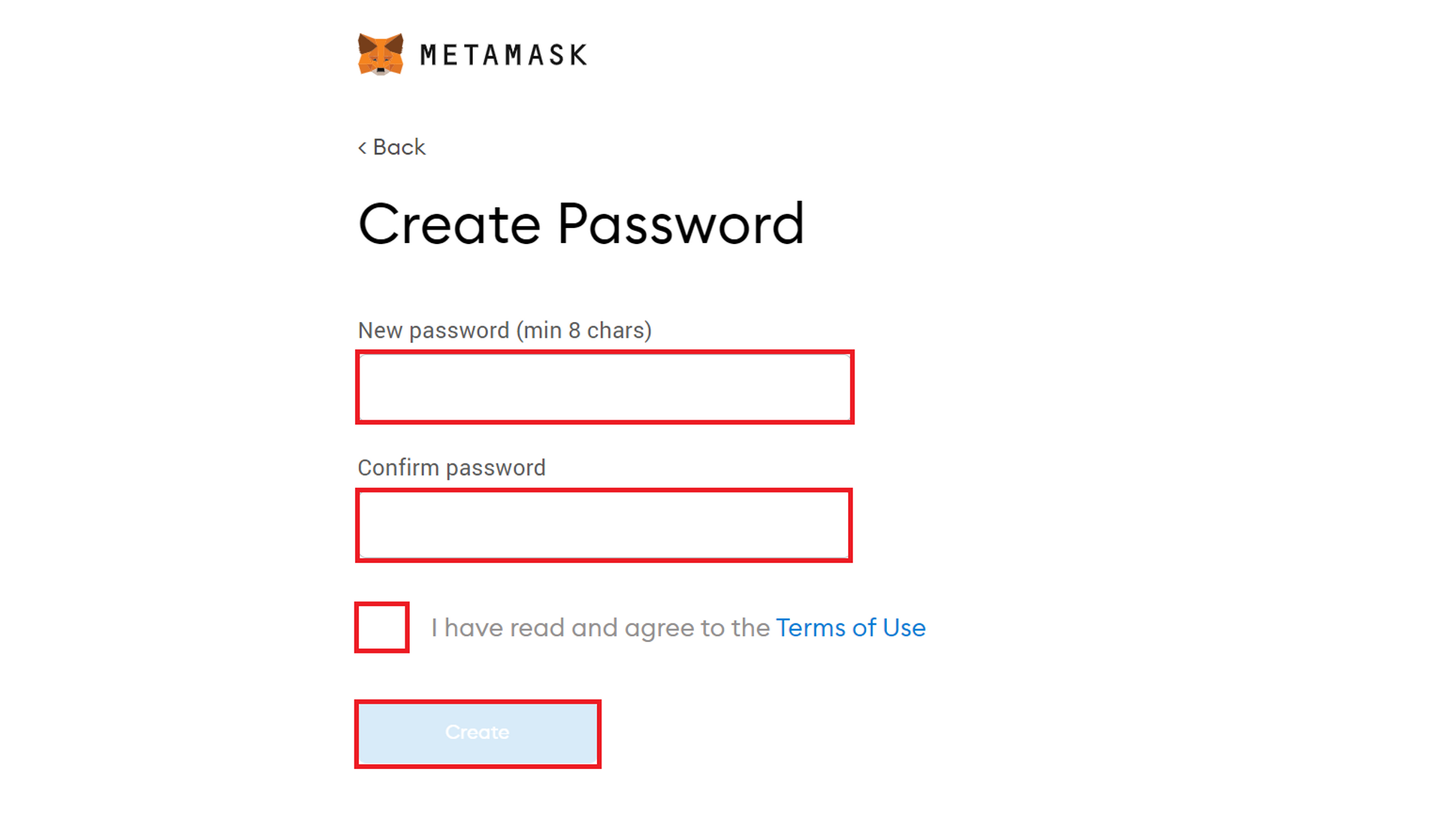
Task: Return to the previous step via Back
Action: point(399,147)
